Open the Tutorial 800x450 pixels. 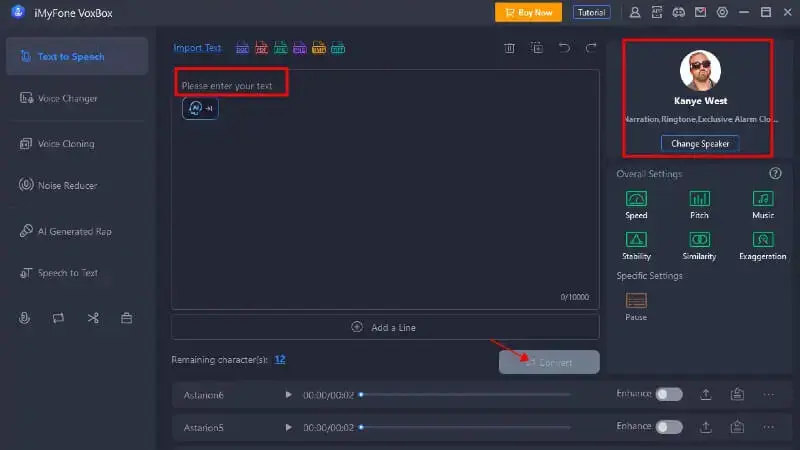click(591, 12)
